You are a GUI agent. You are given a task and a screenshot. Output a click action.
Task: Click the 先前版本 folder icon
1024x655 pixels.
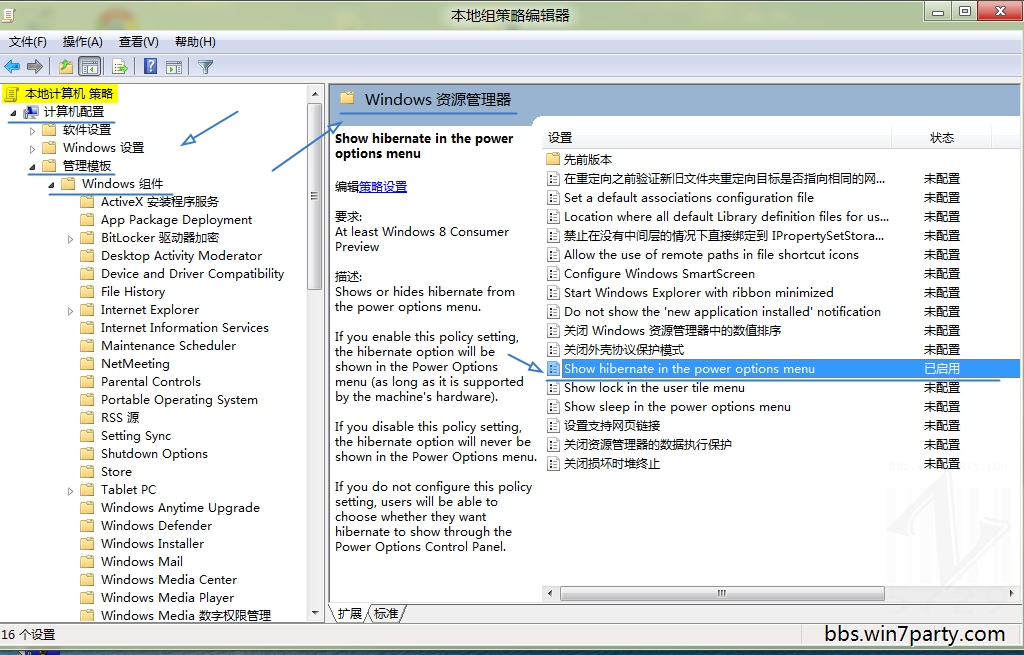point(553,159)
